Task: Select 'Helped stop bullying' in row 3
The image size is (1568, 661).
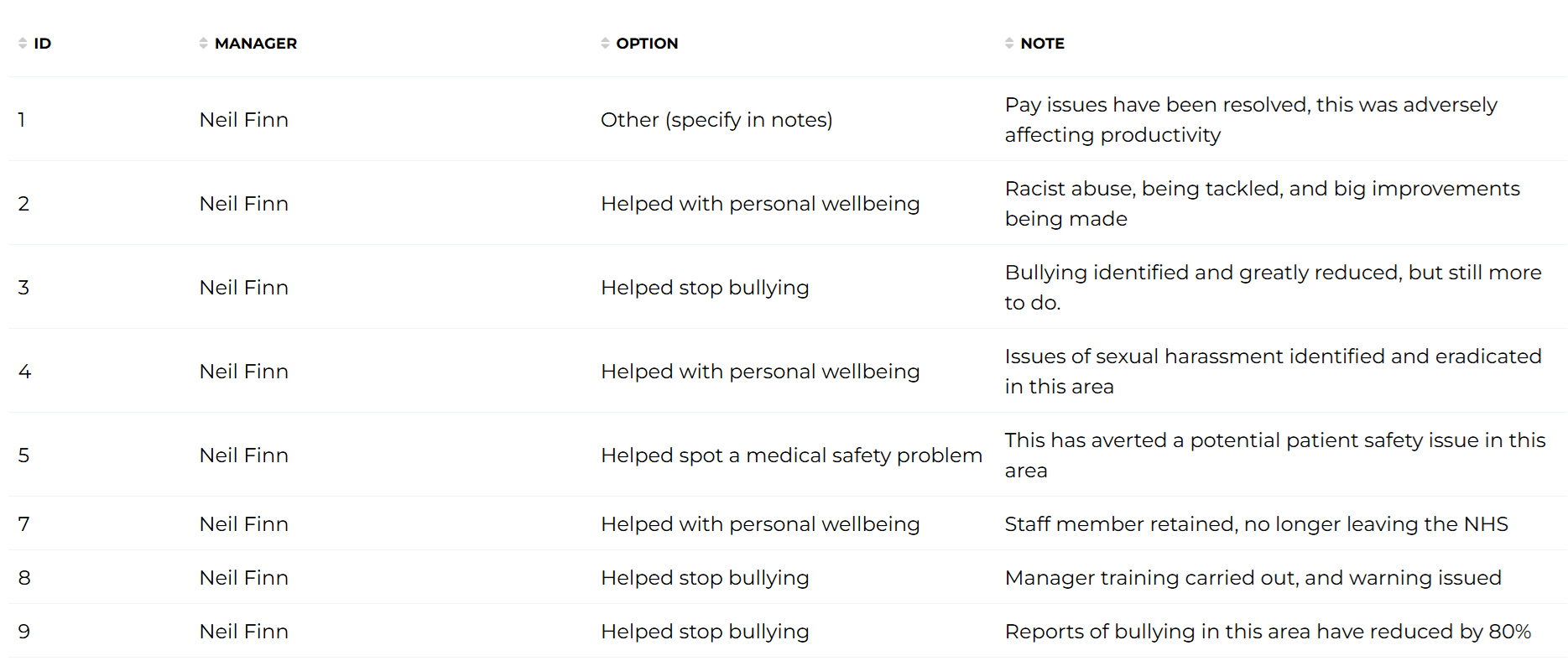Action: [x=705, y=288]
